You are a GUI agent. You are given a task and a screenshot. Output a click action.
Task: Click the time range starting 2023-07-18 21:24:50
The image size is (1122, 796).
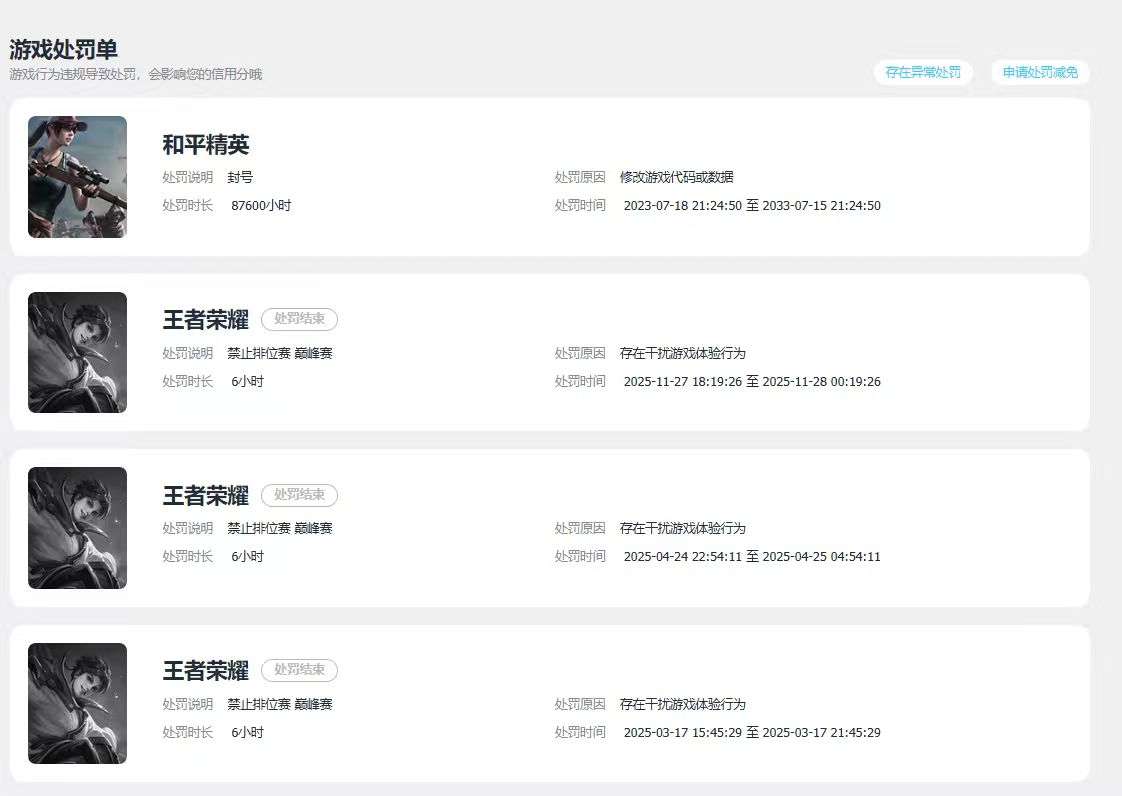752,205
